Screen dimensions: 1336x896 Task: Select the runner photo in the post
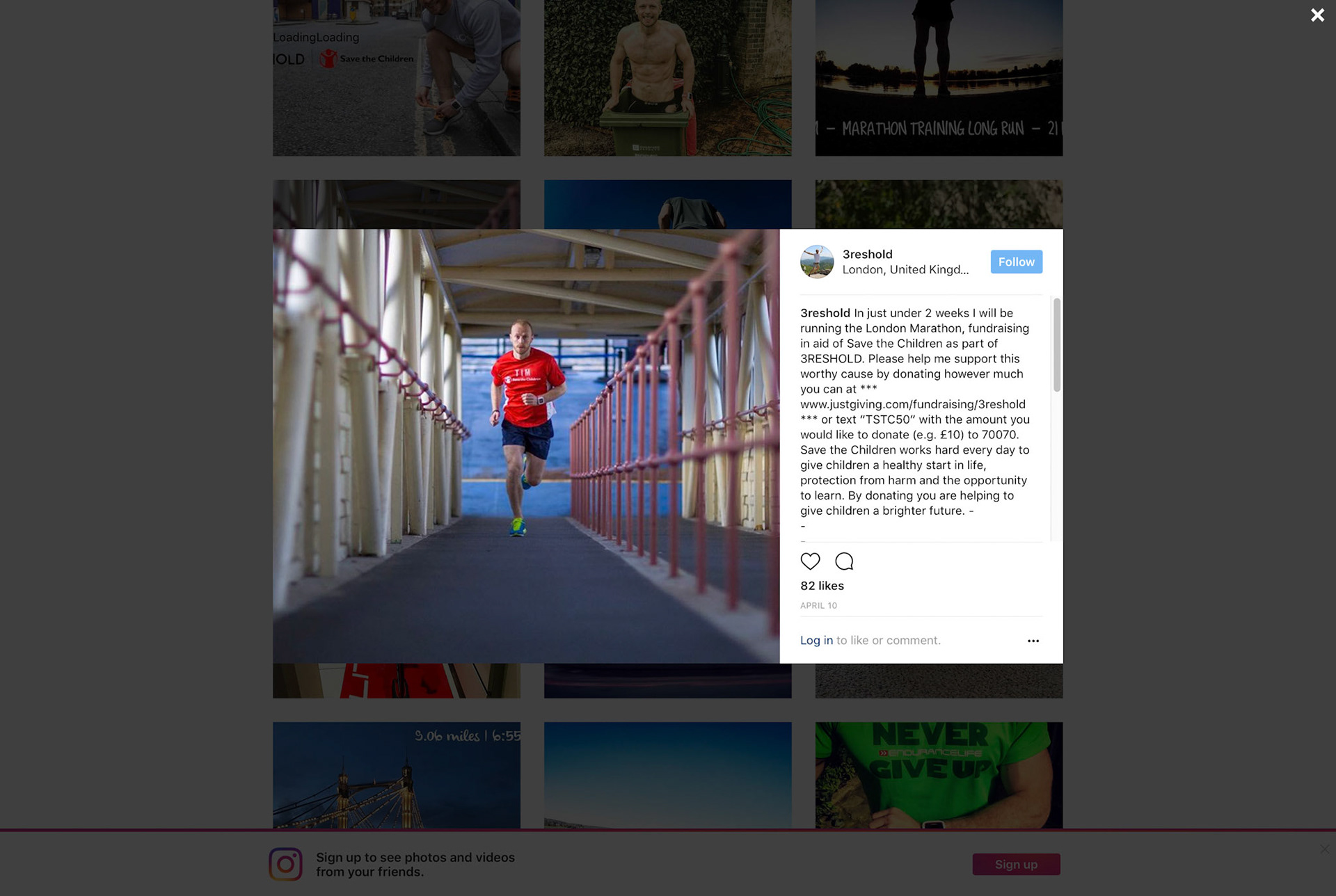526,446
